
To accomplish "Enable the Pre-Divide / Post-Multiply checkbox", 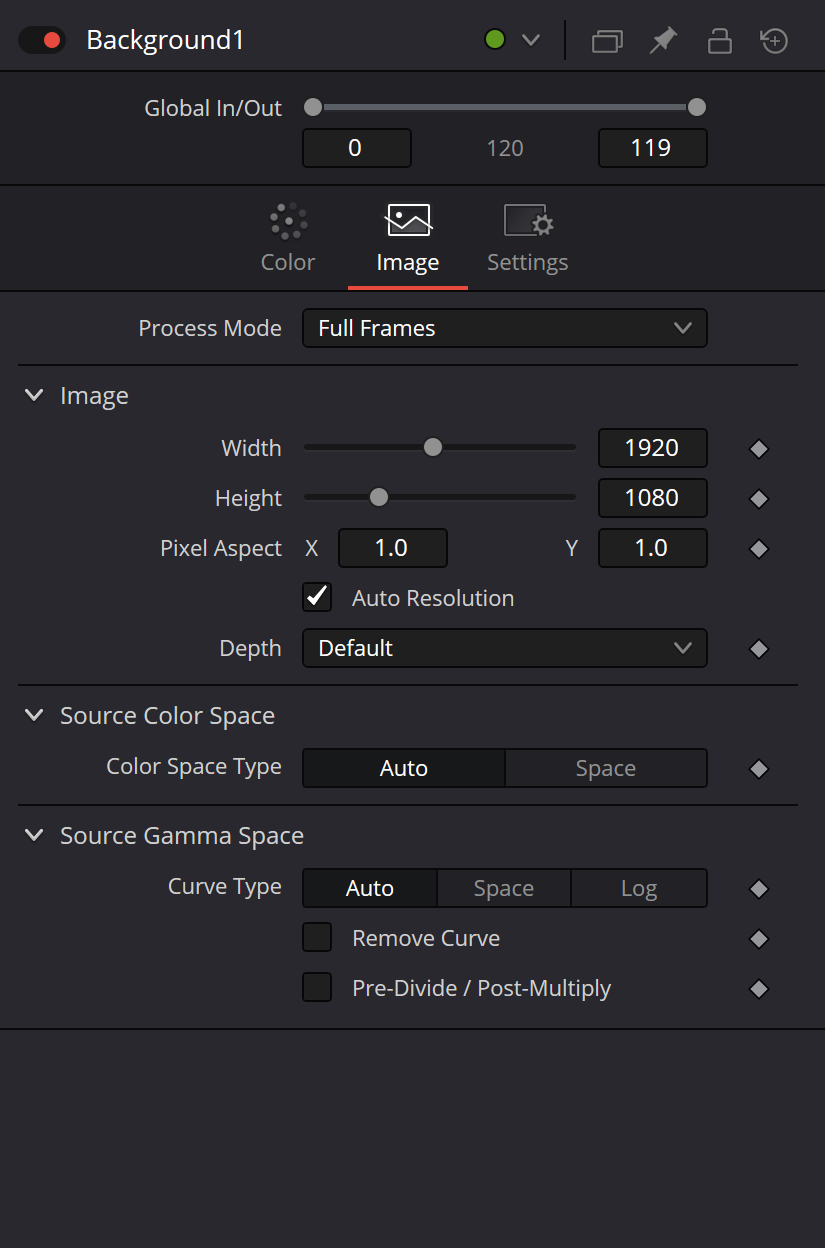I will 317,988.
